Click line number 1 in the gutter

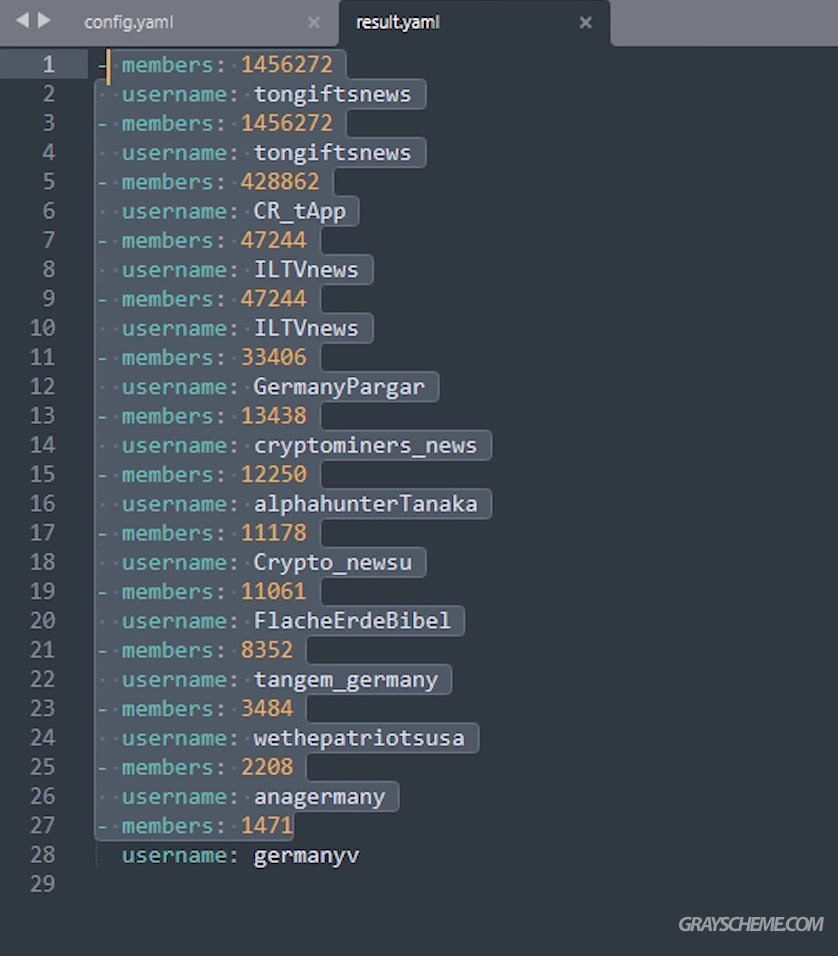[x=49, y=65]
